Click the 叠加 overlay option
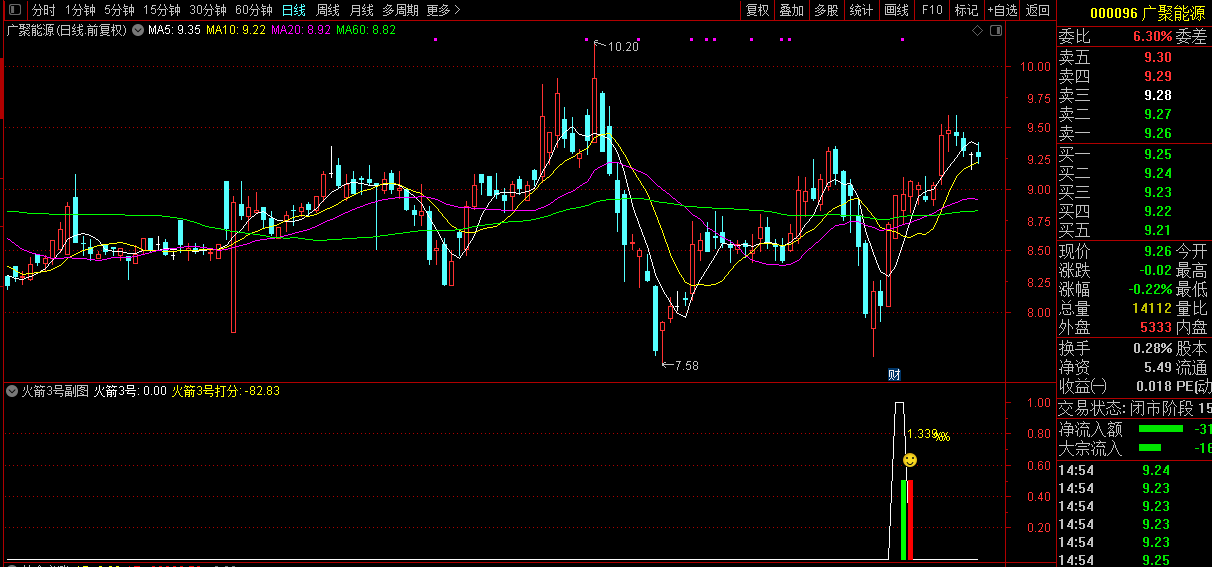1212x567 pixels. pos(791,10)
